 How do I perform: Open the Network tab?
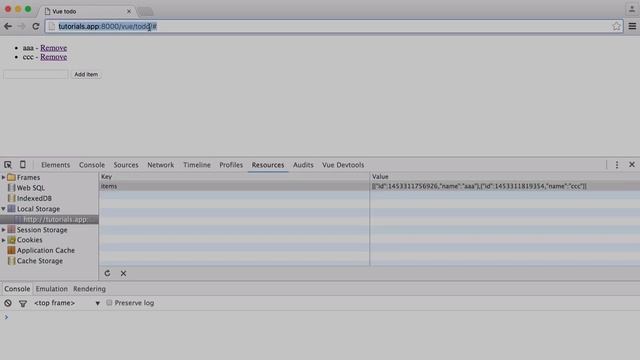point(160,165)
